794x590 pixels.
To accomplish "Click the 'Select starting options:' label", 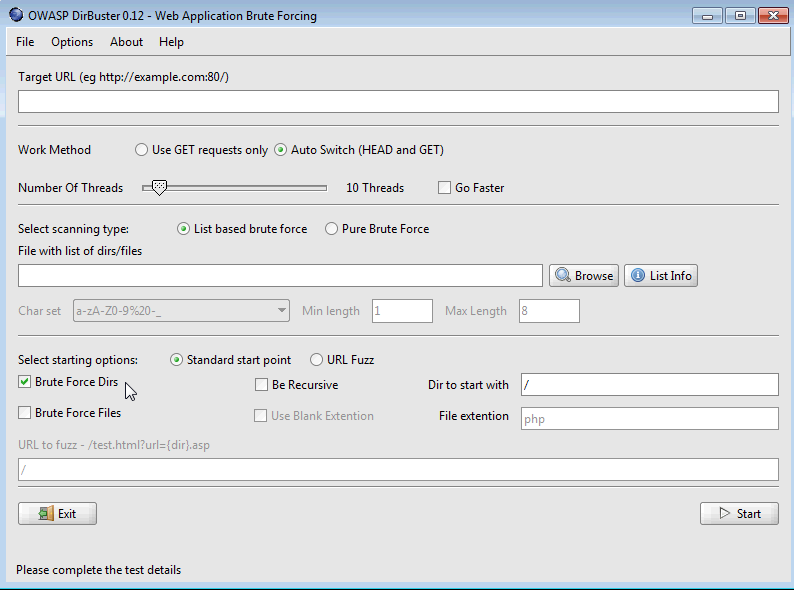I will click(x=78, y=360).
